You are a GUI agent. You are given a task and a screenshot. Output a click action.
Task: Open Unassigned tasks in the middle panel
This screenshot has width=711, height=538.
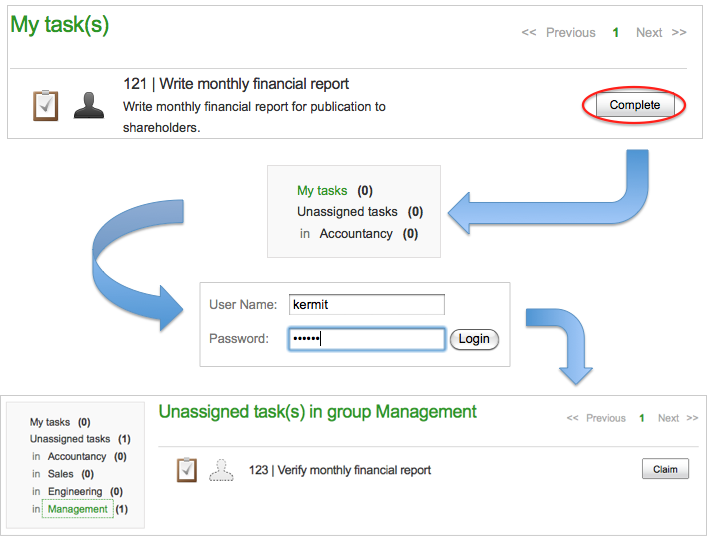point(347,212)
